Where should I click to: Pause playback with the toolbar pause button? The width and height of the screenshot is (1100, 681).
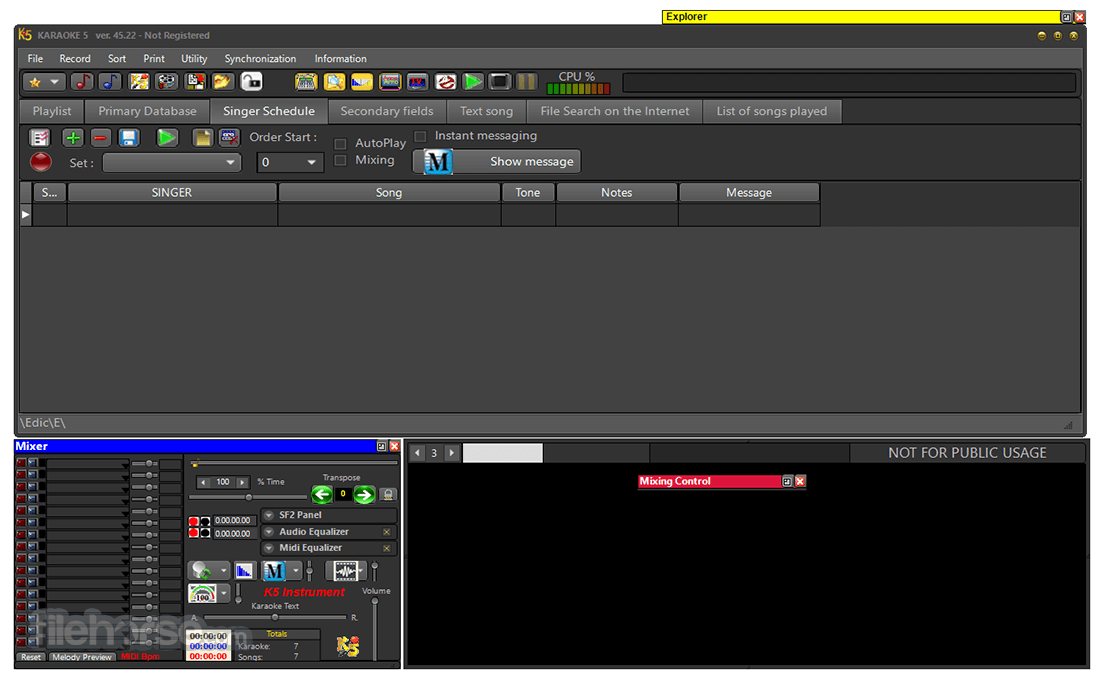pyautogui.click(x=526, y=82)
